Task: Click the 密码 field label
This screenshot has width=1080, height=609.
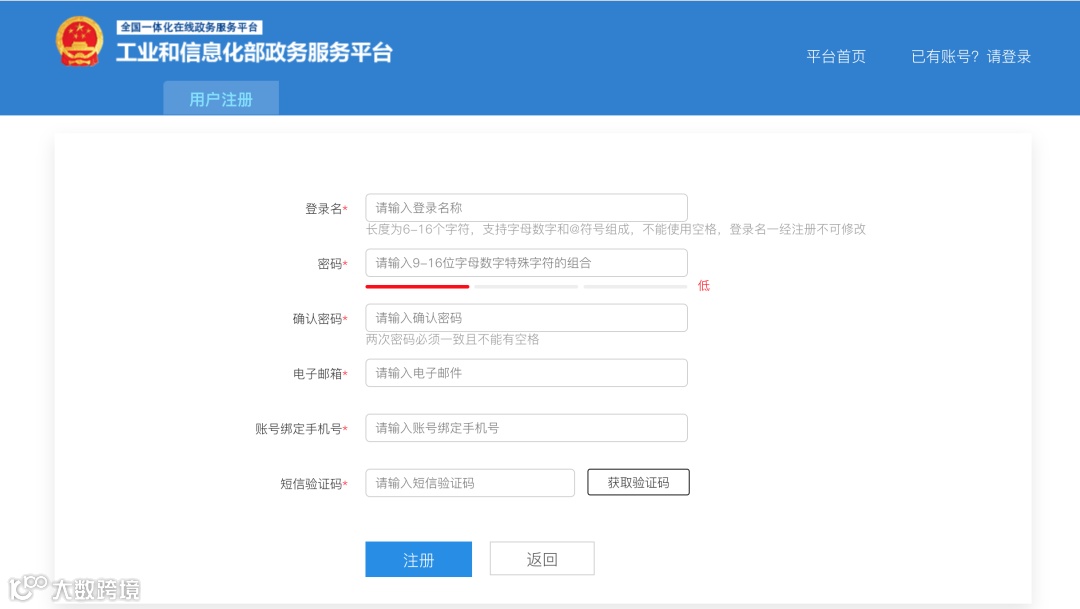Action: [x=332, y=263]
